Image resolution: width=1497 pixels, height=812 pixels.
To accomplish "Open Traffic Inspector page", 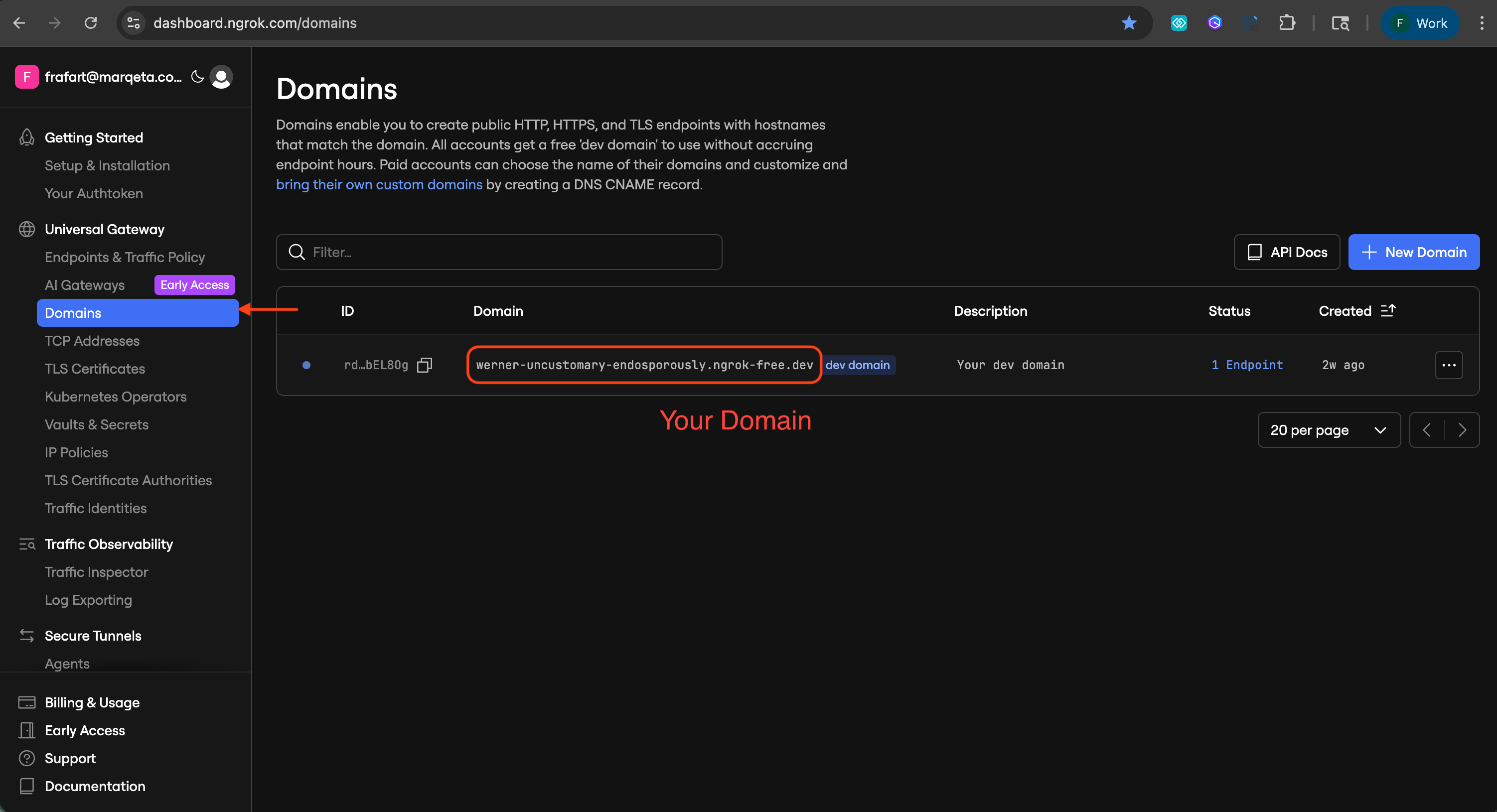I will 96,572.
